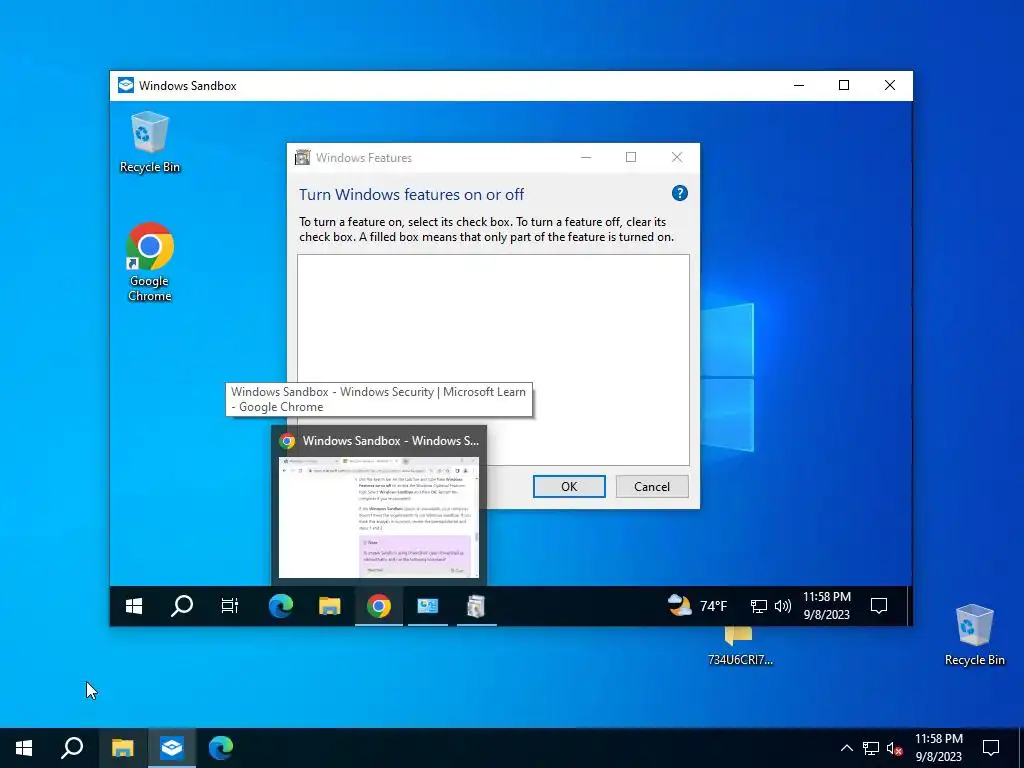Click the Windows features list box
Viewport: 1024px width, 768px height.
[x=493, y=360]
